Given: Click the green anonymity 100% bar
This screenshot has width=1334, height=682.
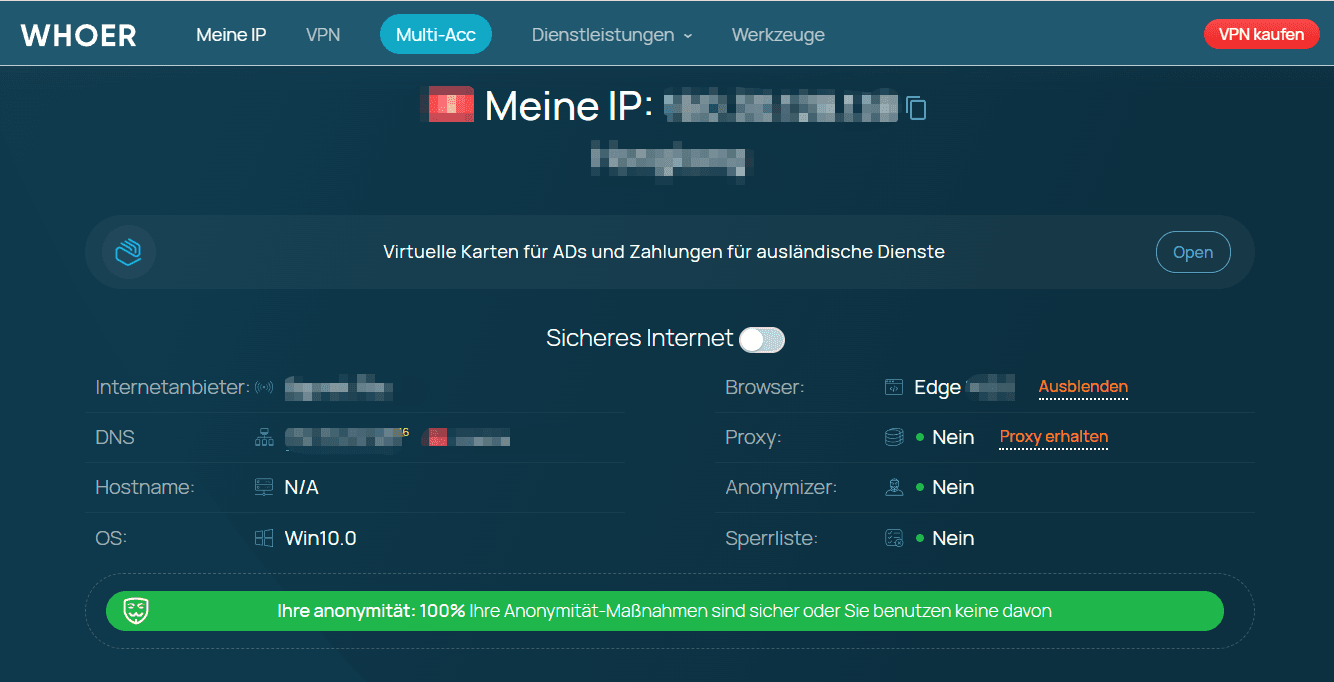Looking at the screenshot, I should click(665, 610).
